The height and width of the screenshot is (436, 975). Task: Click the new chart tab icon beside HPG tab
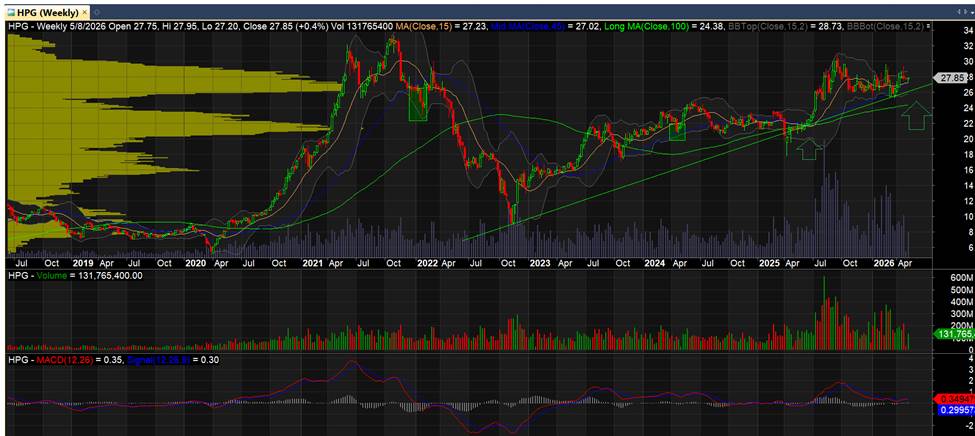pos(97,12)
